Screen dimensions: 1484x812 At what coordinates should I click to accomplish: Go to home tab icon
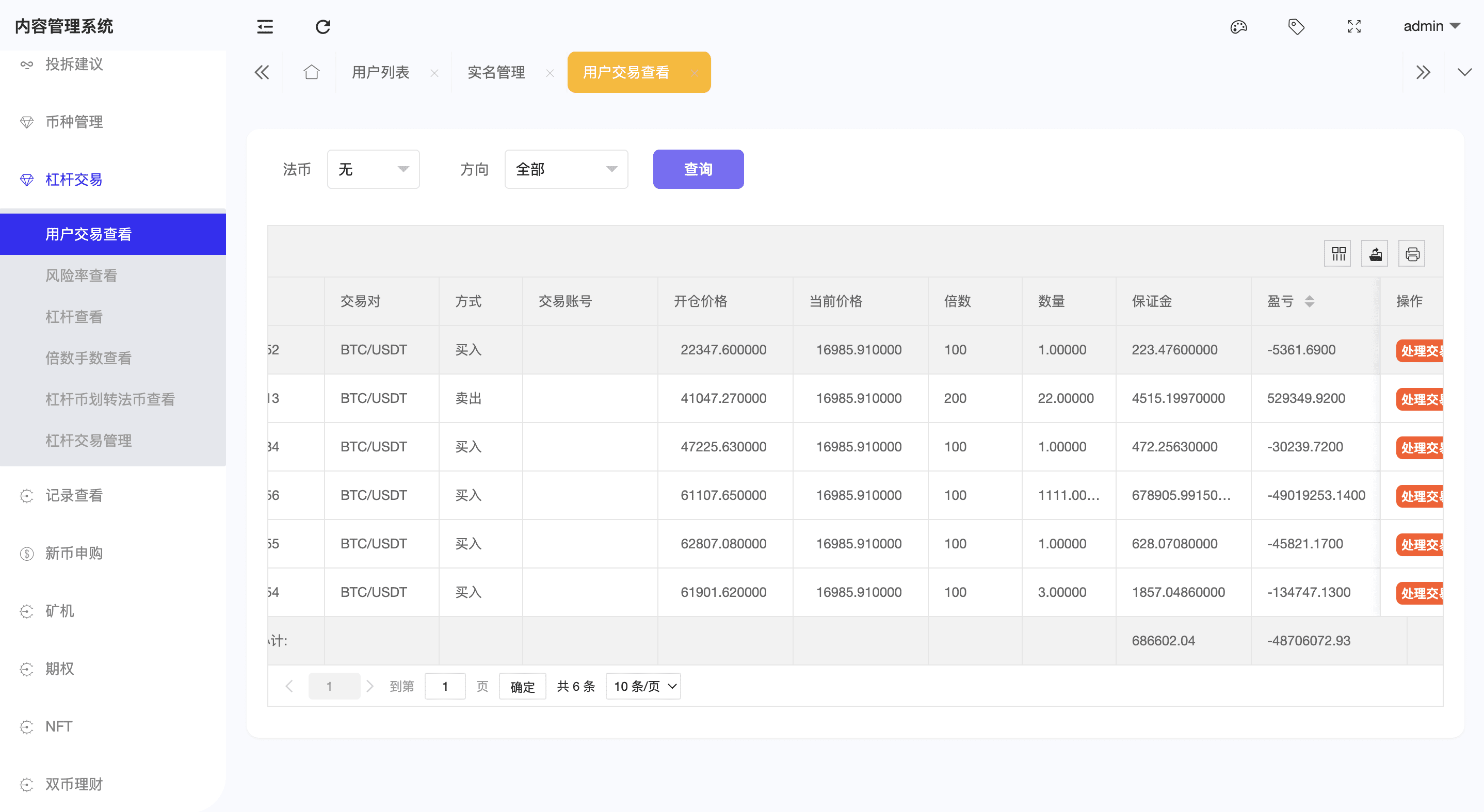(311, 72)
